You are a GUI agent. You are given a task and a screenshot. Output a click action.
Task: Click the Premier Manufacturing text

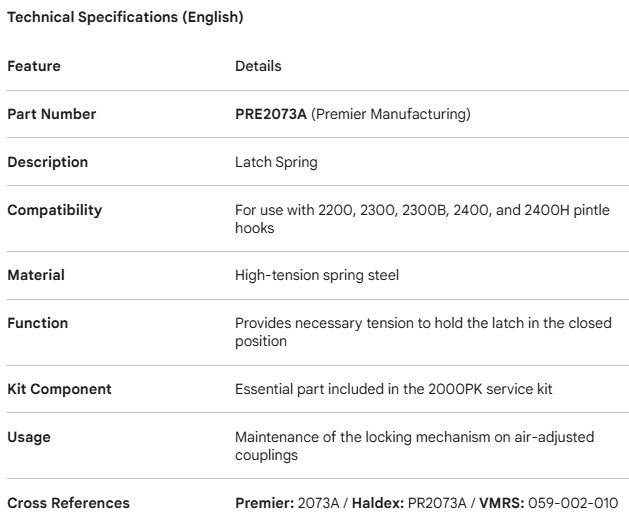tap(391, 114)
